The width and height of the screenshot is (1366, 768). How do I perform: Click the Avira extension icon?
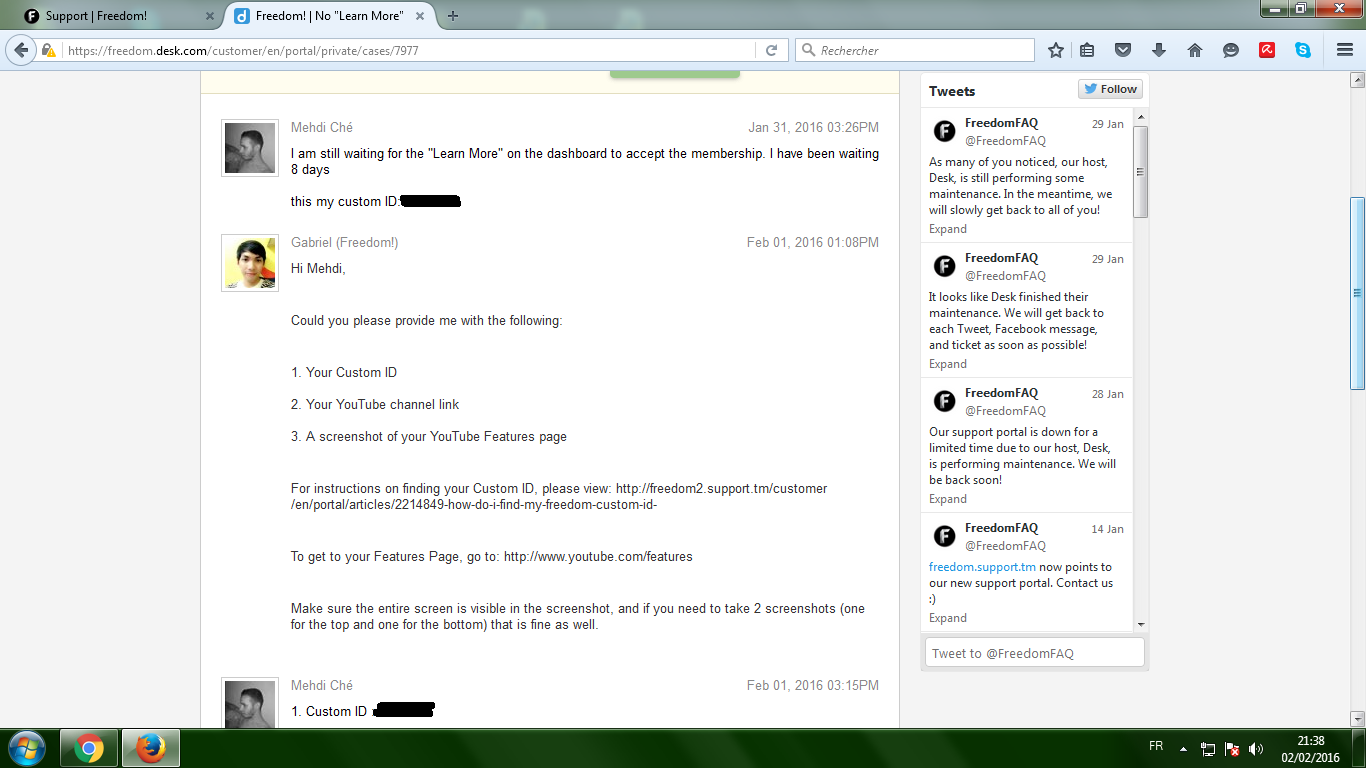pyautogui.click(x=1267, y=50)
